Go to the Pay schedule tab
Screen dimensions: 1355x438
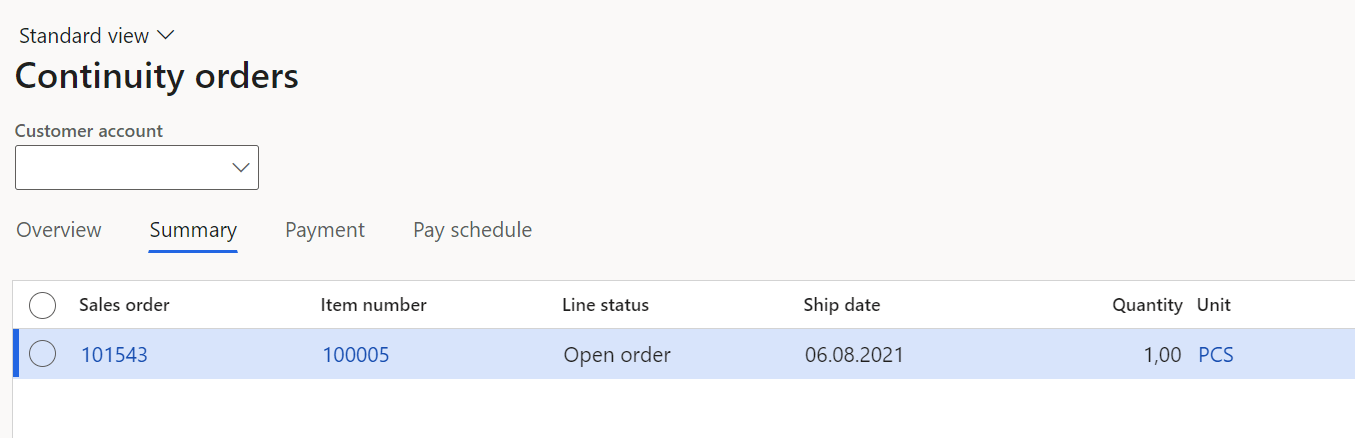tap(472, 230)
